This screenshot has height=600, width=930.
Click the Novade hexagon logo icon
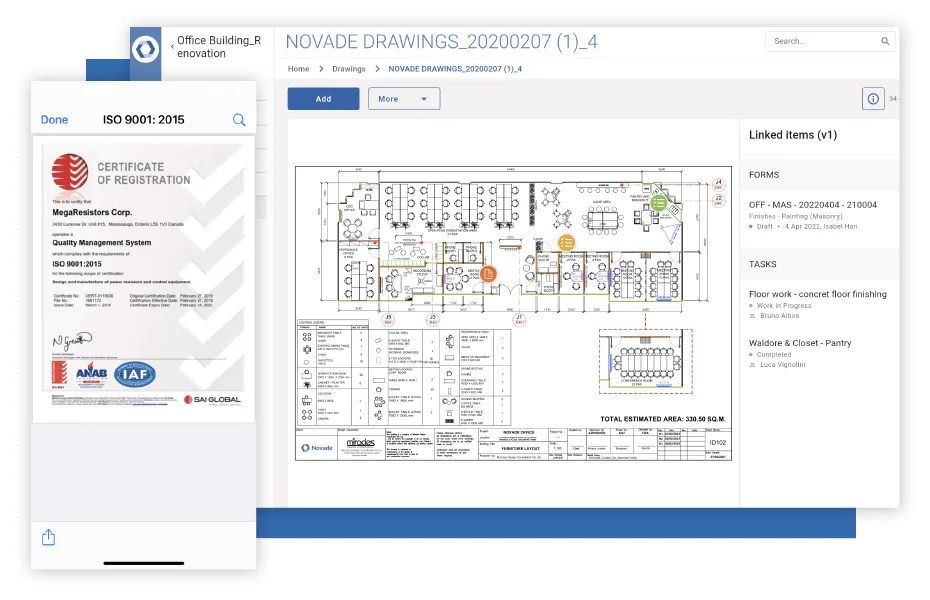[x=145, y=49]
